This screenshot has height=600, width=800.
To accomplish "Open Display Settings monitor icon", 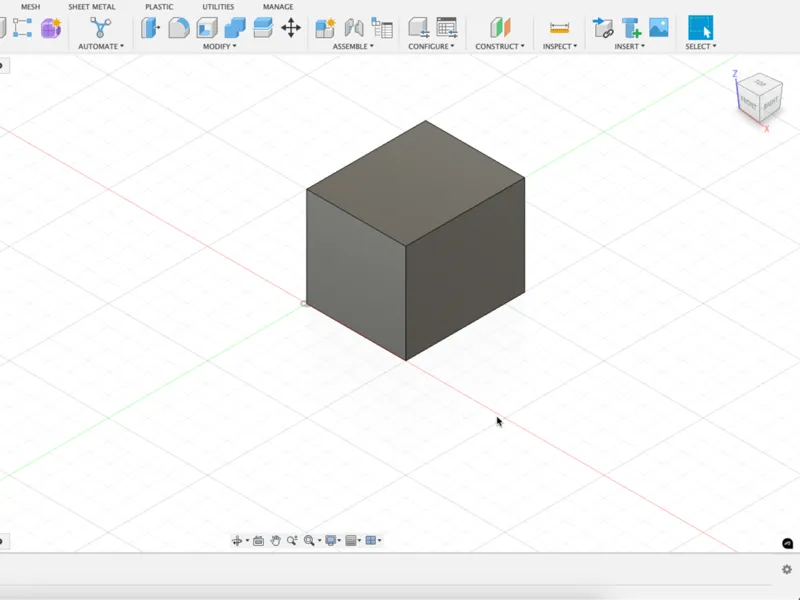I will tap(330, 541).
